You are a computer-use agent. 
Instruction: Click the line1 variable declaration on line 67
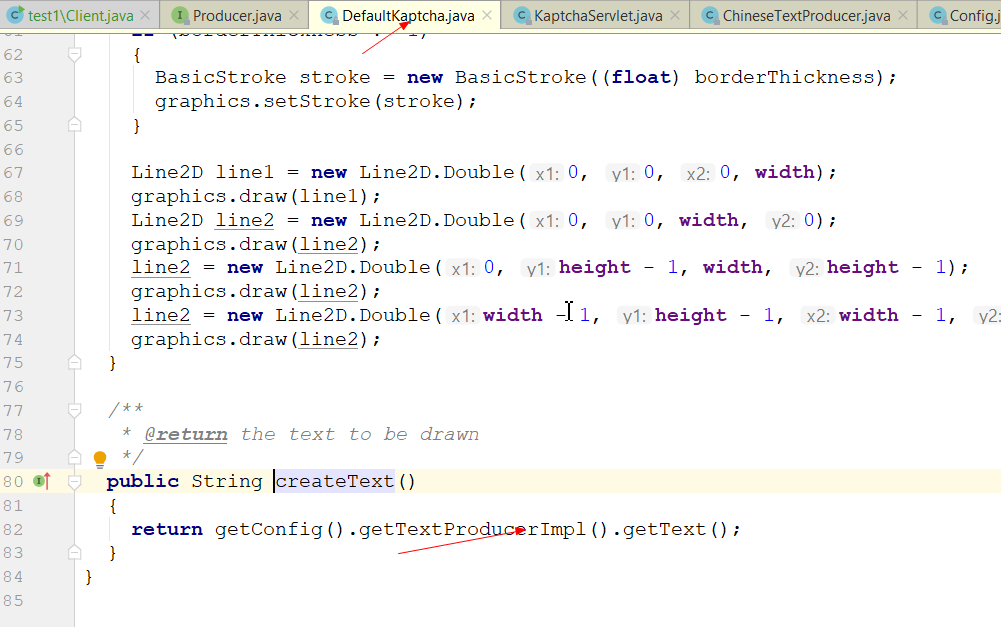(245, 172)
